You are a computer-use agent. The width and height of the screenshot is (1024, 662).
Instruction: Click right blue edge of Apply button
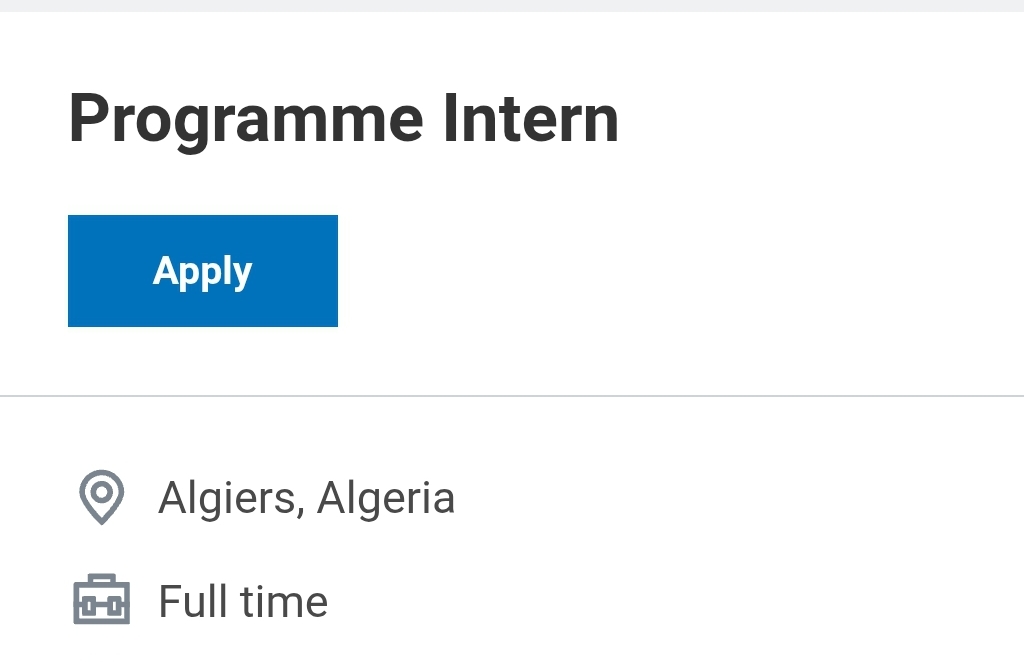(x=335, y=270)
